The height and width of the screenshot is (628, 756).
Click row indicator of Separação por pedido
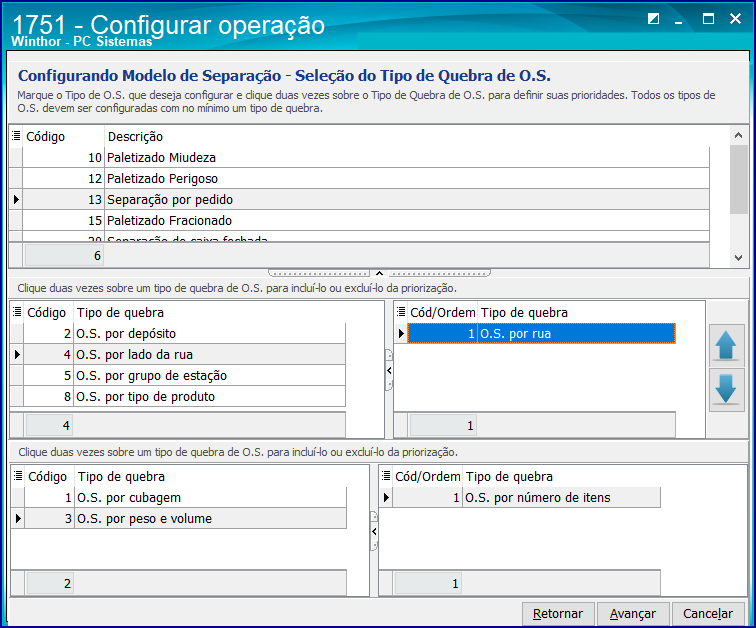(x=16, y=200)
